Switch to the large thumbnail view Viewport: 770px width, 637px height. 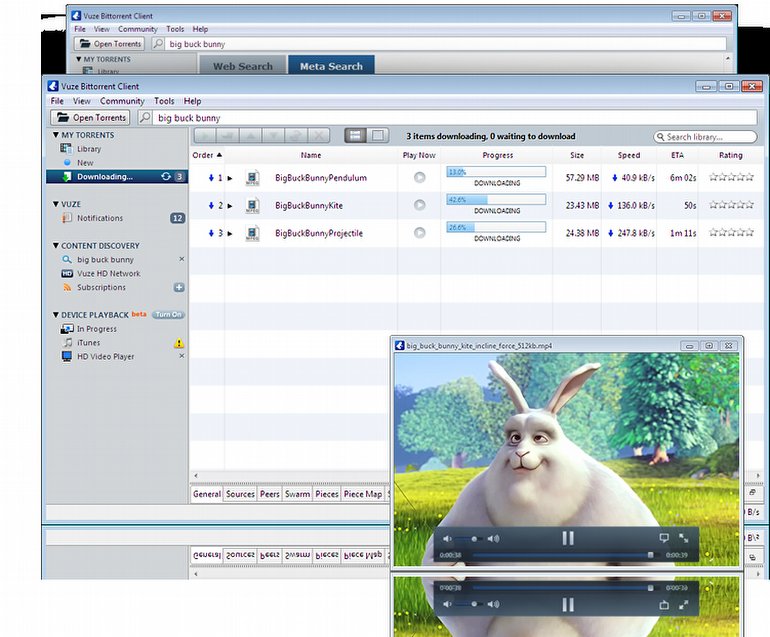click(x=377, y=136)
